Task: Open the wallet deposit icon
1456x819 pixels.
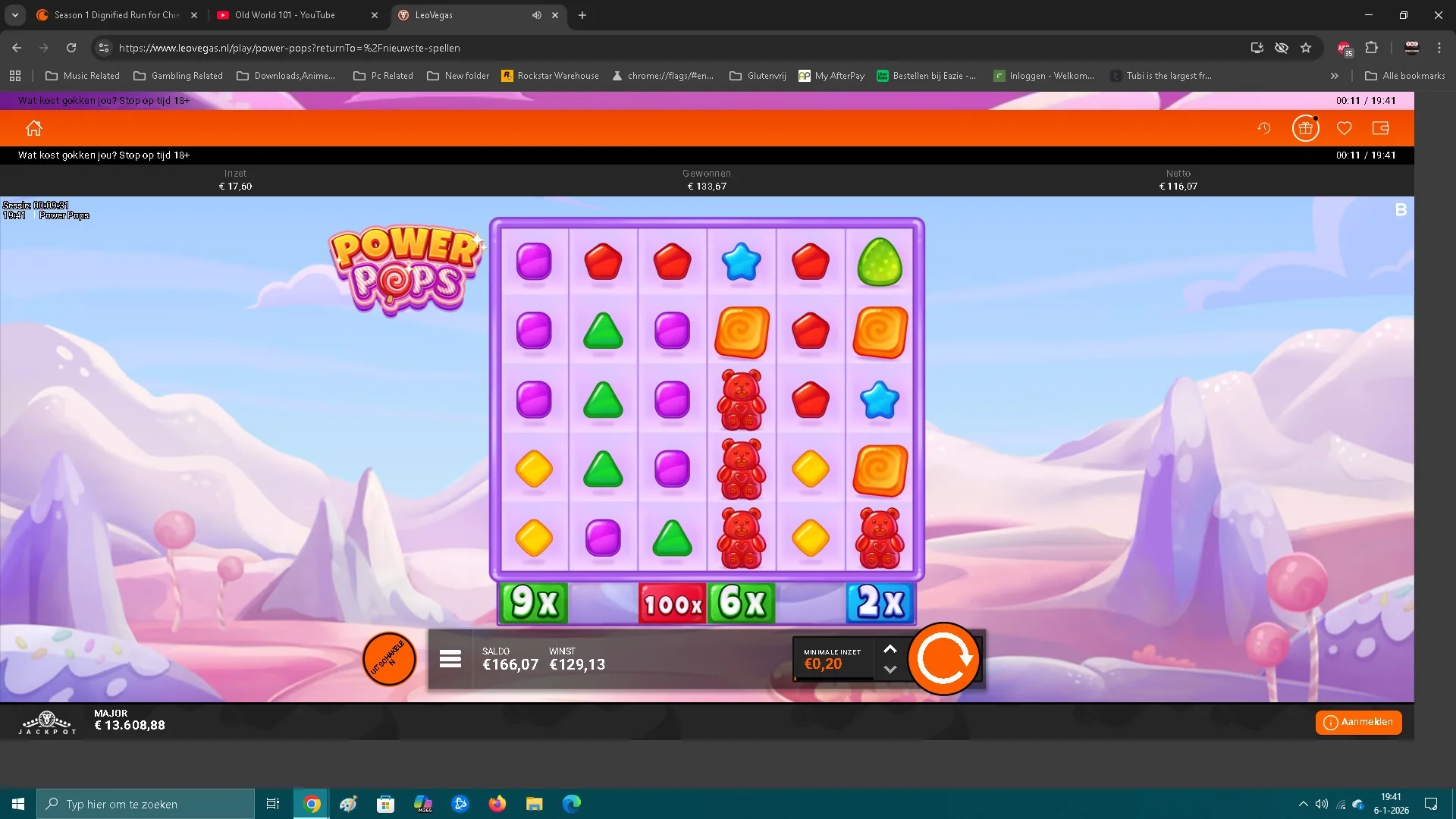Action: click(1380, 128)
